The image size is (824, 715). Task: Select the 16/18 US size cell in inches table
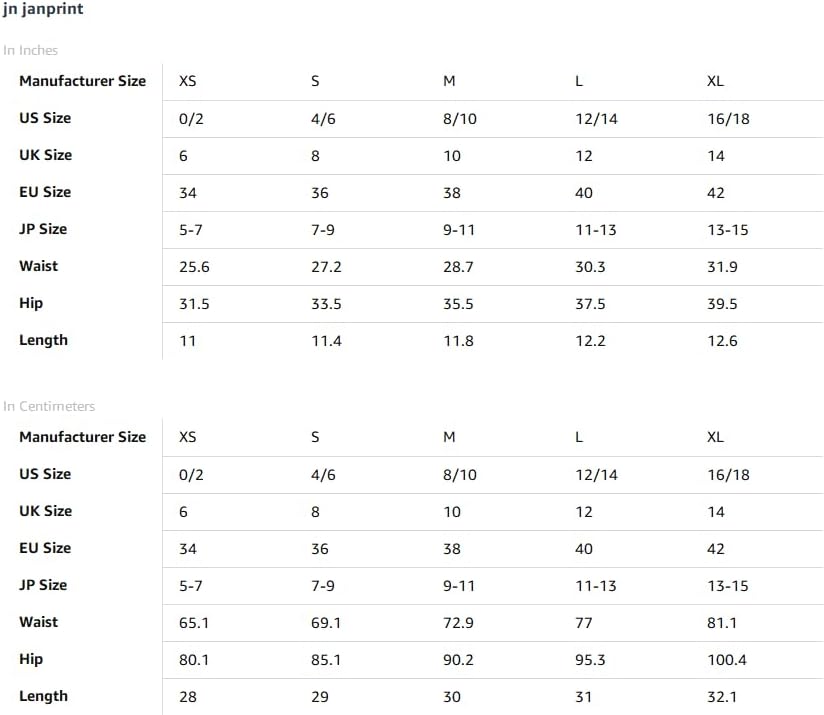coord(728,119)
